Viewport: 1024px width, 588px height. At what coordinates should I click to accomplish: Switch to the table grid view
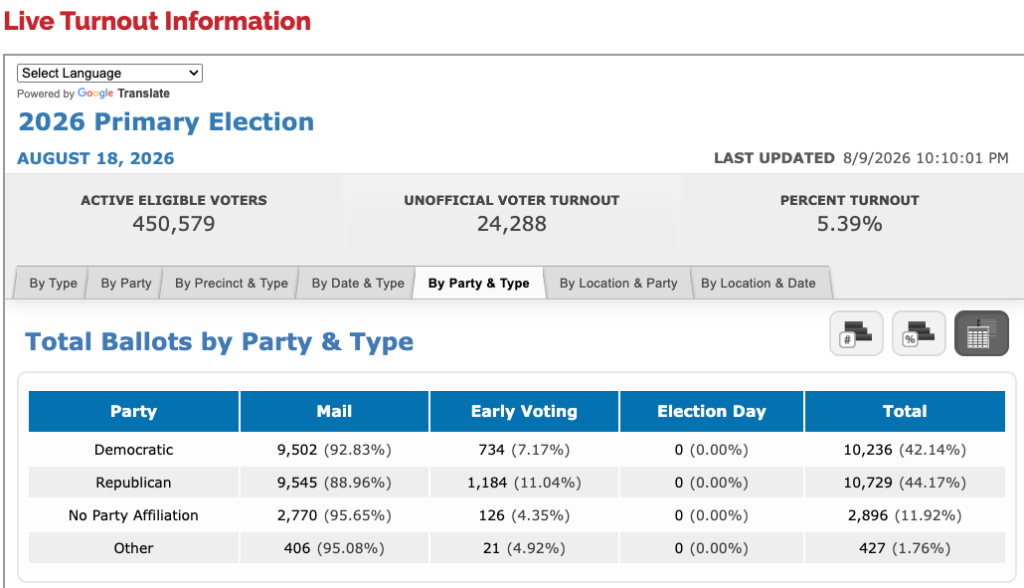(981, 333)
